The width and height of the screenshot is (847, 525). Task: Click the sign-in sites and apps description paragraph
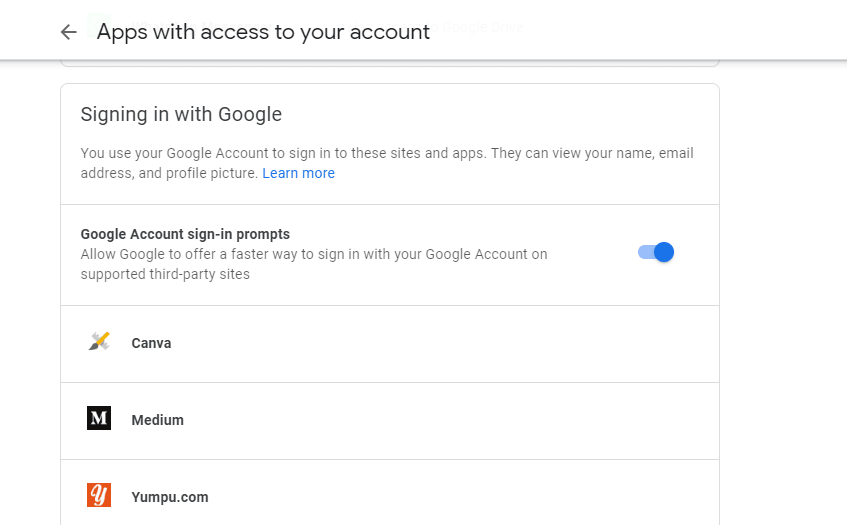[387, 163]
